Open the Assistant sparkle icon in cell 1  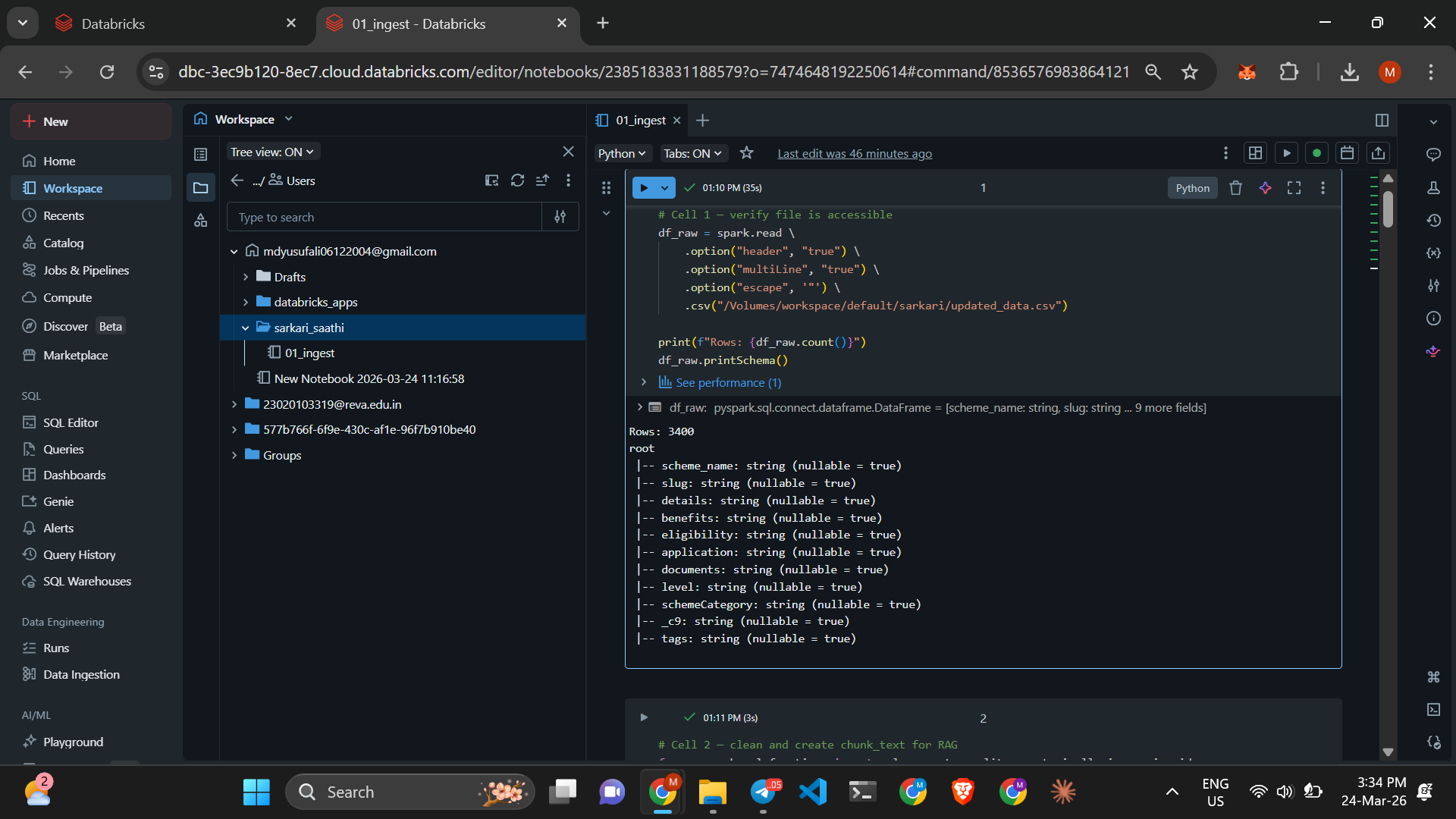1265,188
